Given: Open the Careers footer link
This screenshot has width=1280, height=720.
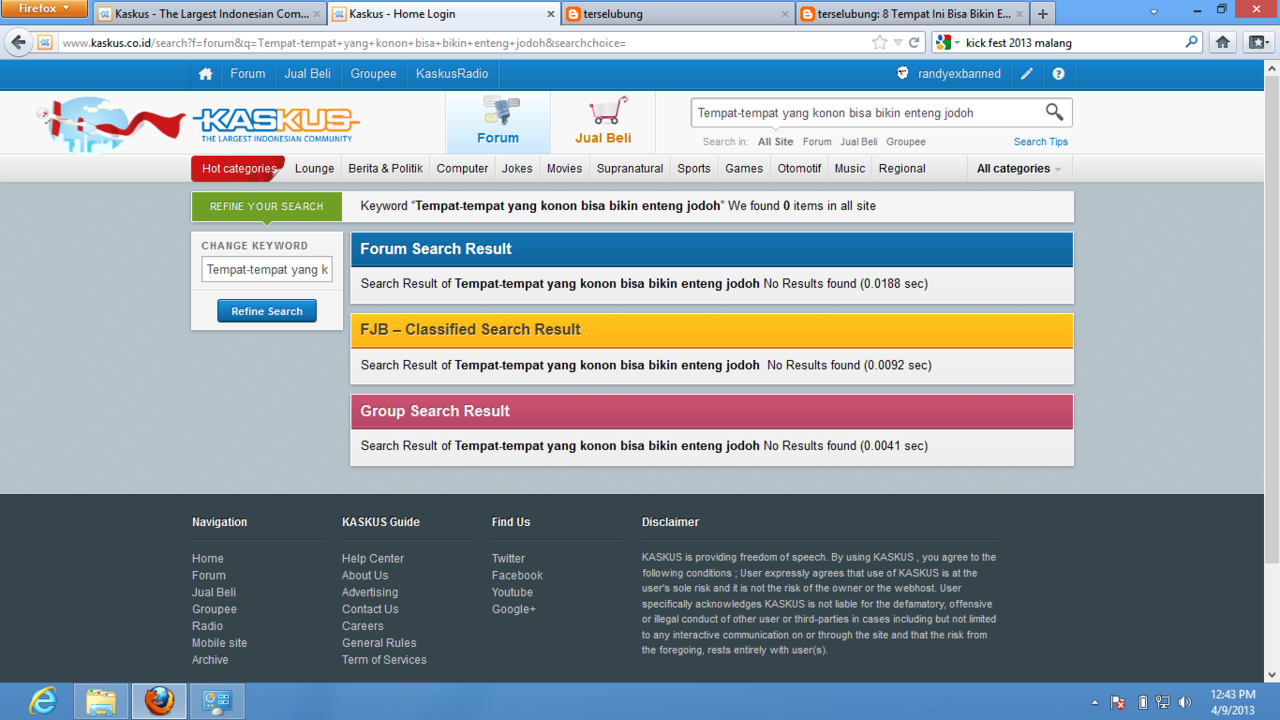Looking at the screenshot, I should coord(363,626).
